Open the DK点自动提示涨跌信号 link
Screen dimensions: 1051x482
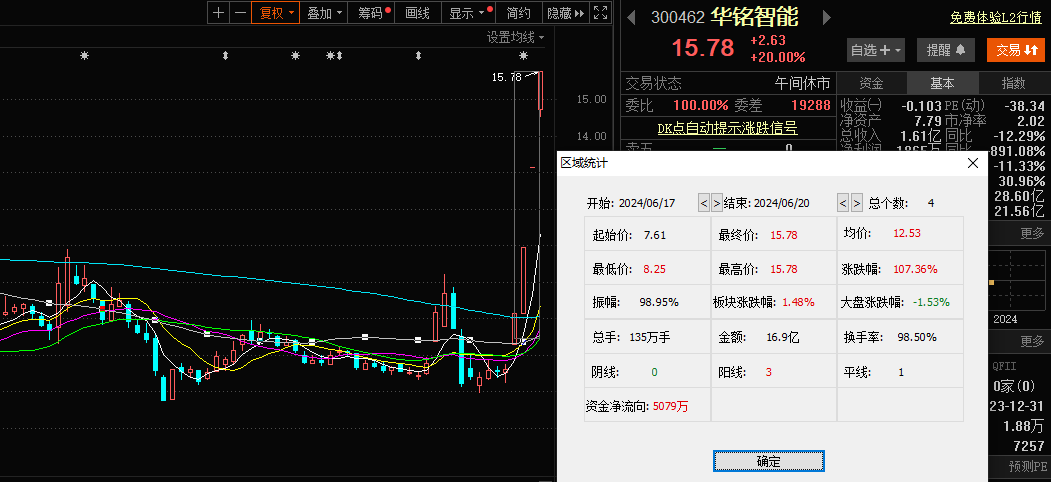[x=727, y=127]
